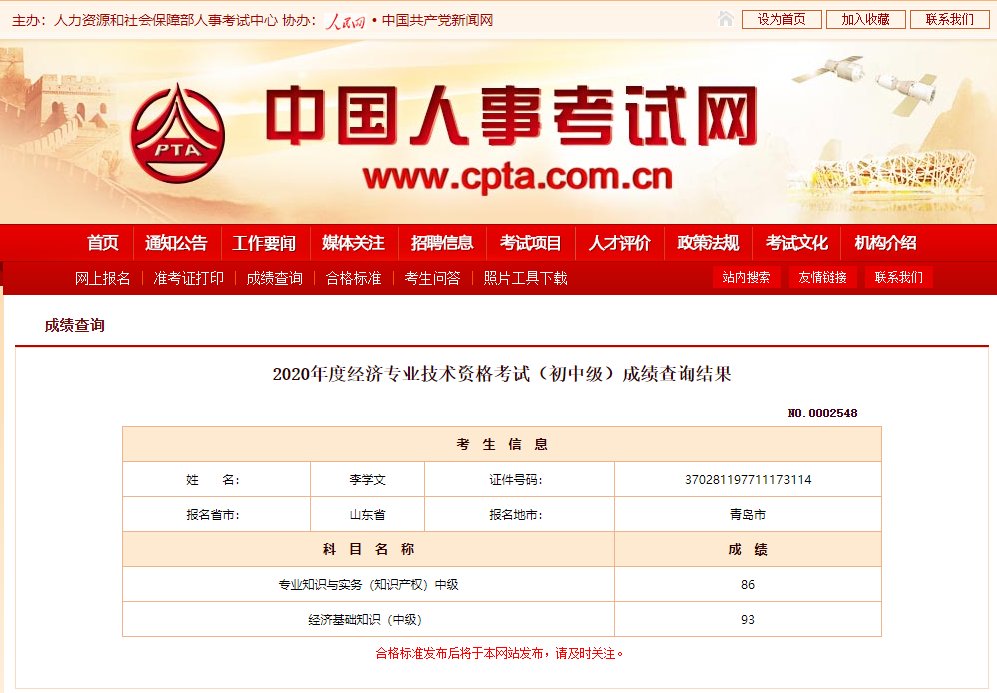This screenshot has height=693, width=997.
Task: Click the 站内搜索 button
Action: (747, 278)
